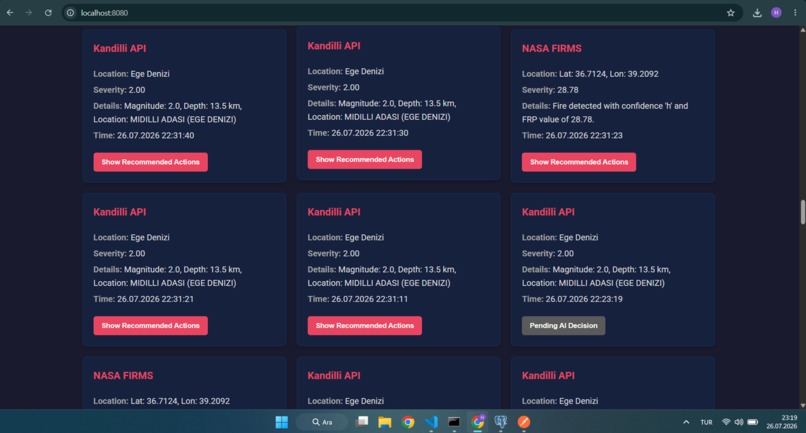
Task: Click the scrollbar up arrow
Action: pyautogui.click(x=802, y=30)
